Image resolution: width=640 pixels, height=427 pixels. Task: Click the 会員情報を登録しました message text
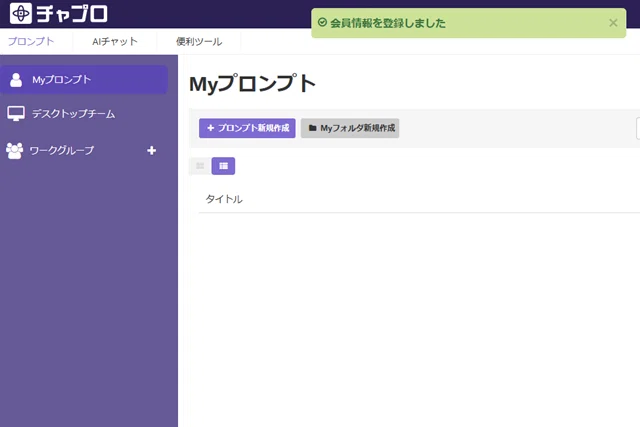pos(388,23)
